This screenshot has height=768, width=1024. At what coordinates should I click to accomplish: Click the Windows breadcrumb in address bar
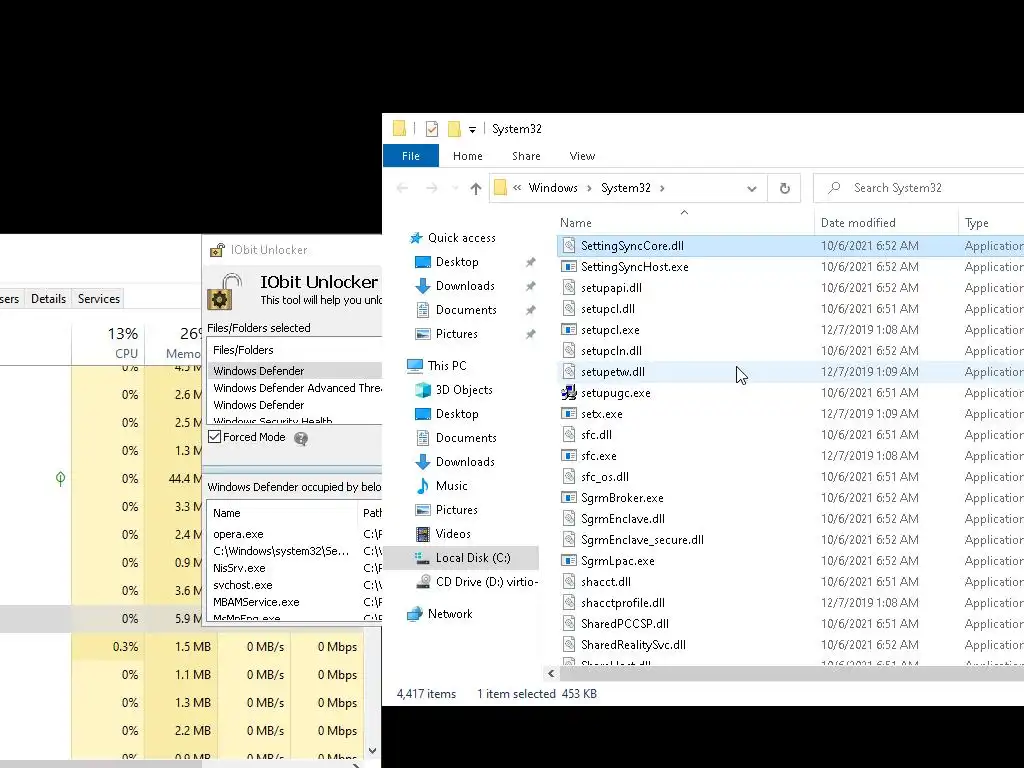point(553,188)
